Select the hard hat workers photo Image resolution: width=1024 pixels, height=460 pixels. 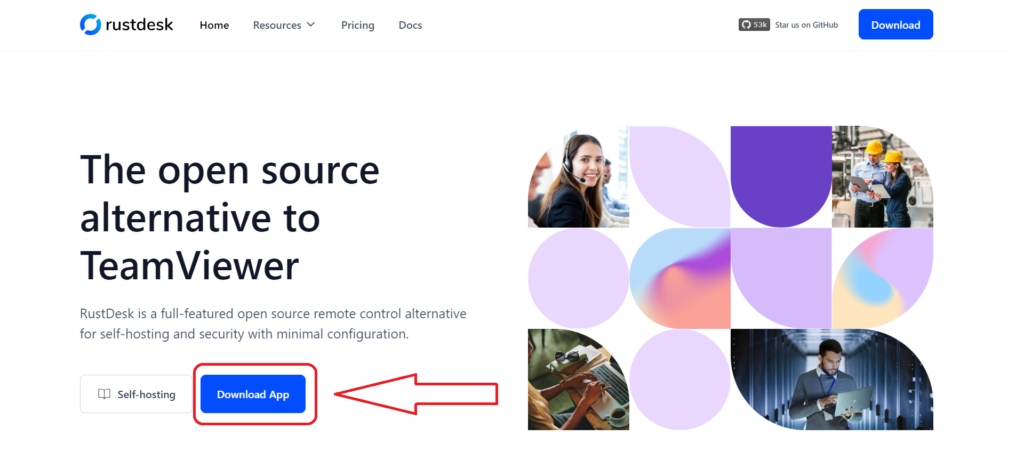pyautogui.click(x=882, y=176)
